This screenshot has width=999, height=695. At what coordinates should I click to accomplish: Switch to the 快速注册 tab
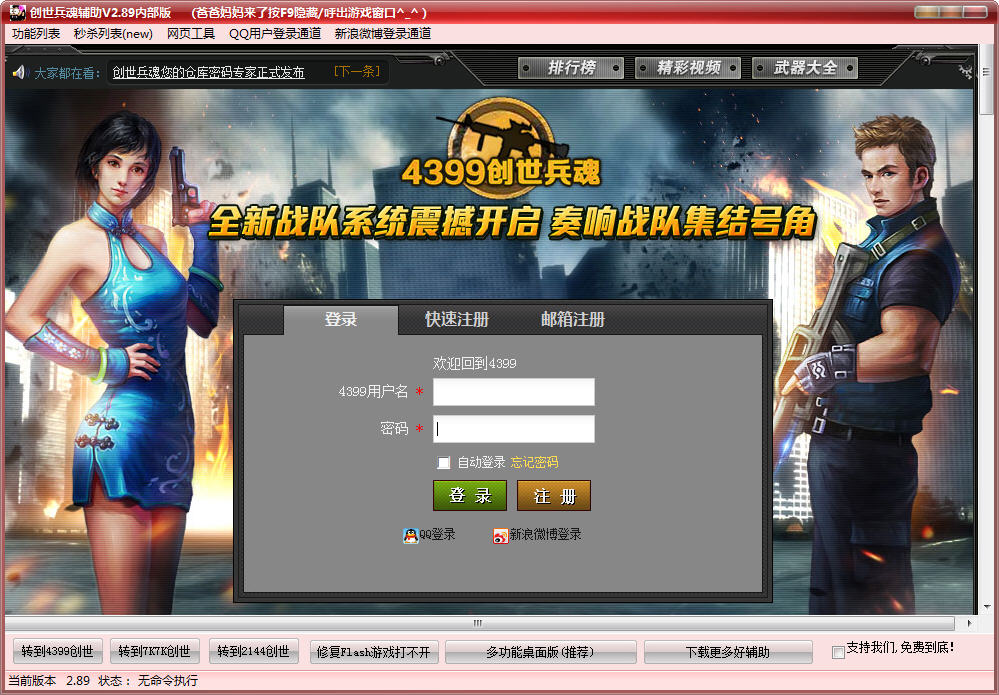[457, 319]
